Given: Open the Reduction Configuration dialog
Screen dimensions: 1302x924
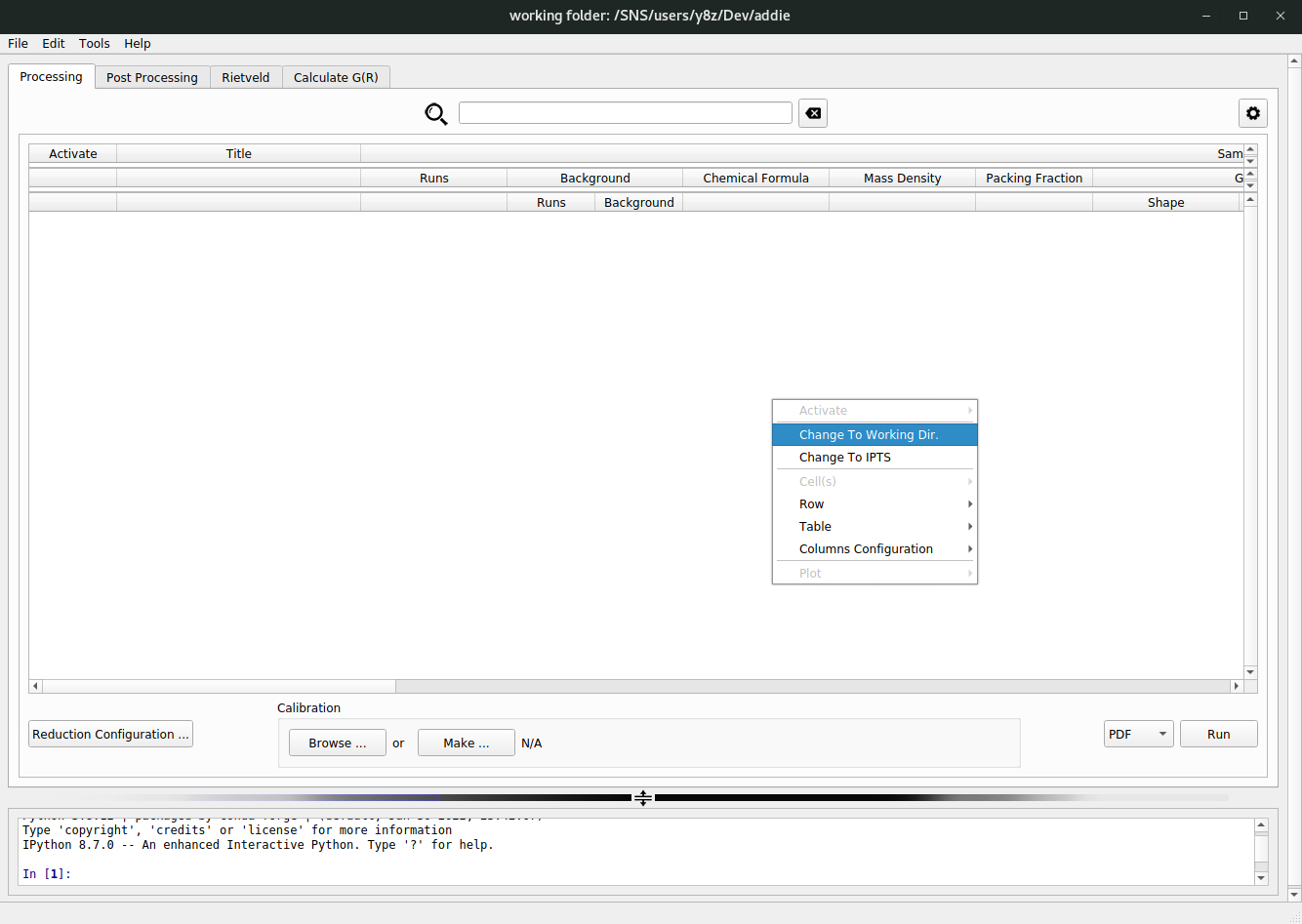Looking at the screenshot, I should click(110, 735).
